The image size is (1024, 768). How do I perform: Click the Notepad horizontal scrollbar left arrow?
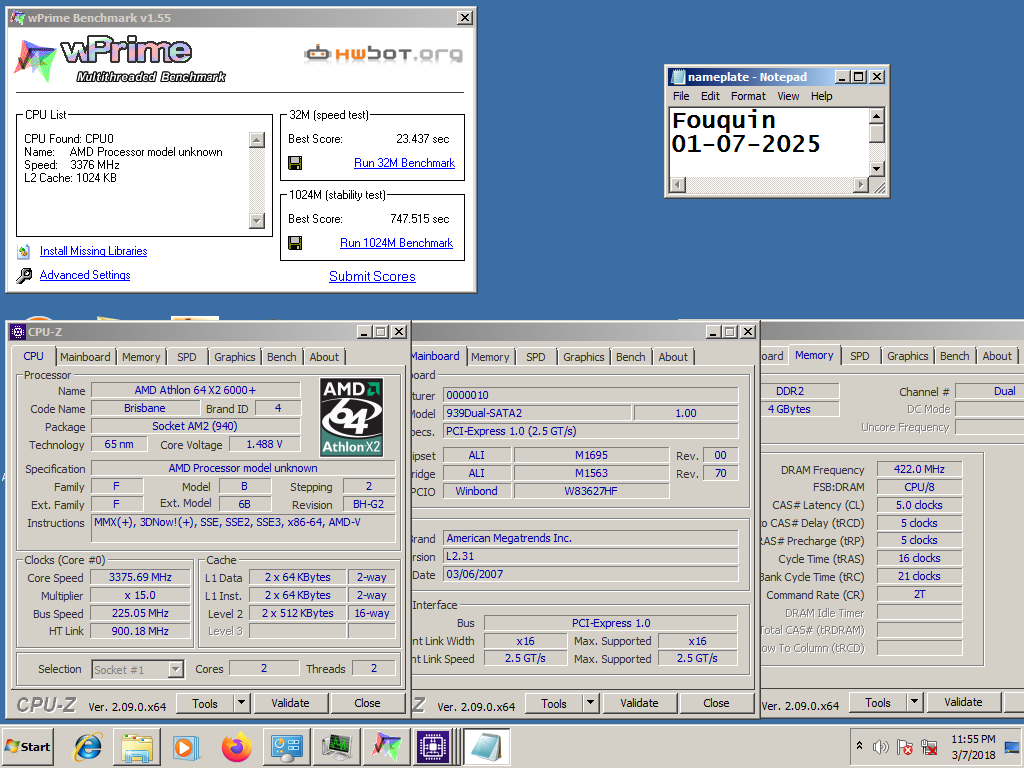click(x=679, y=185)
